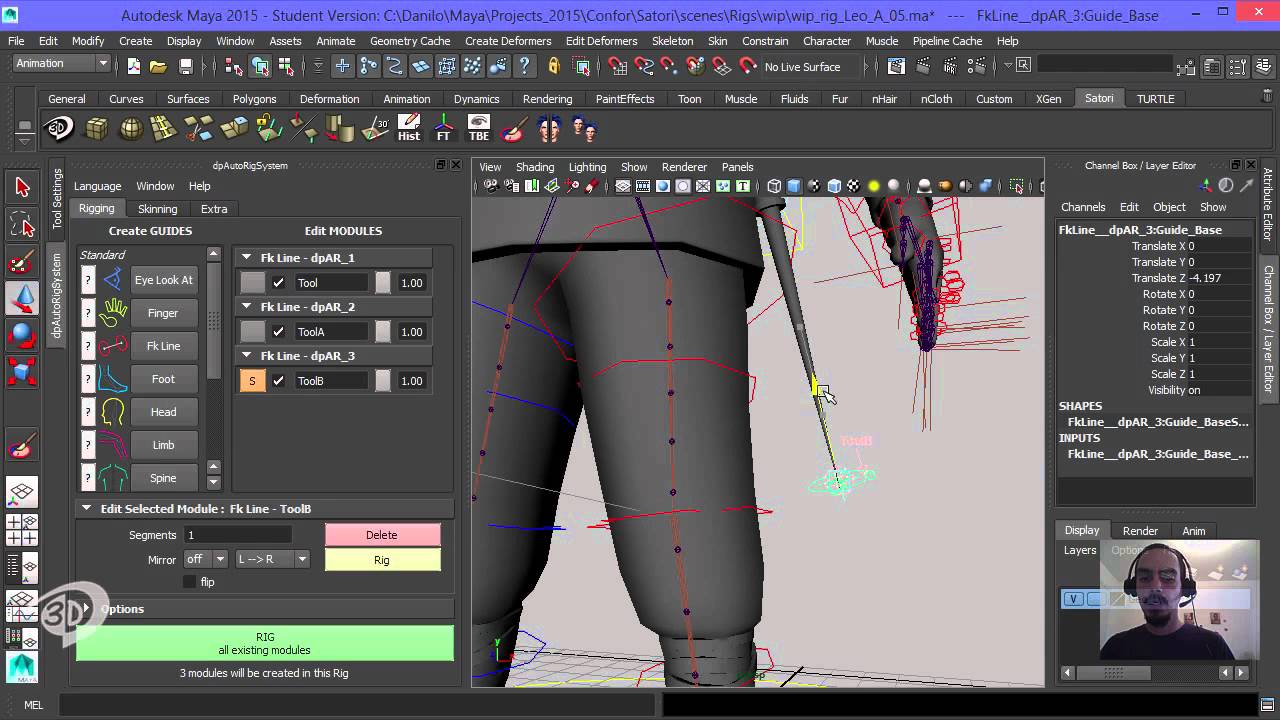Uncheck the ToolA module checkbox
1280x720 pixels.
coord(278,332)
